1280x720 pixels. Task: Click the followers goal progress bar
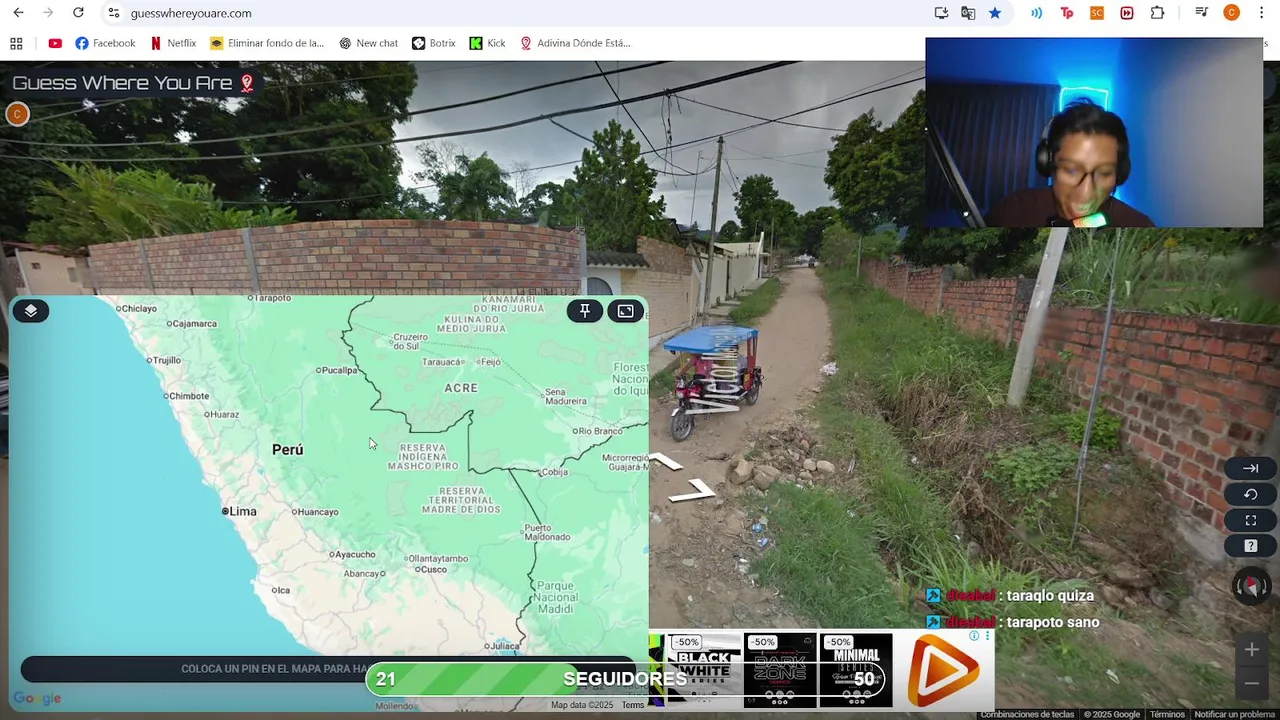[x=624, y=679]
